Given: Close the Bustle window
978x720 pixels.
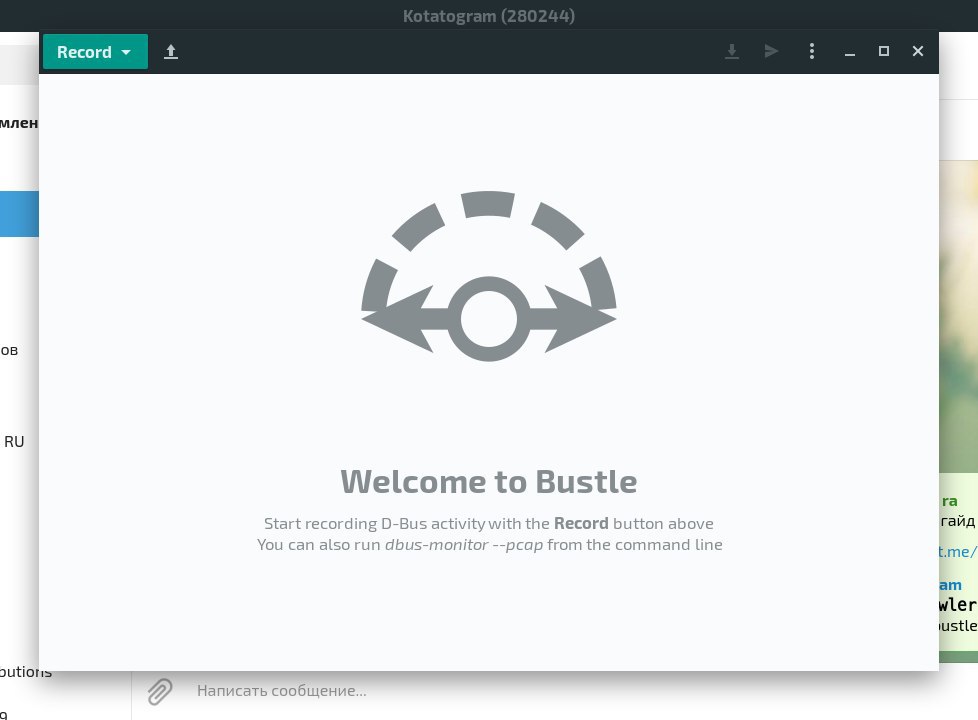Looking at the screenshot, I should click(917, 51).
